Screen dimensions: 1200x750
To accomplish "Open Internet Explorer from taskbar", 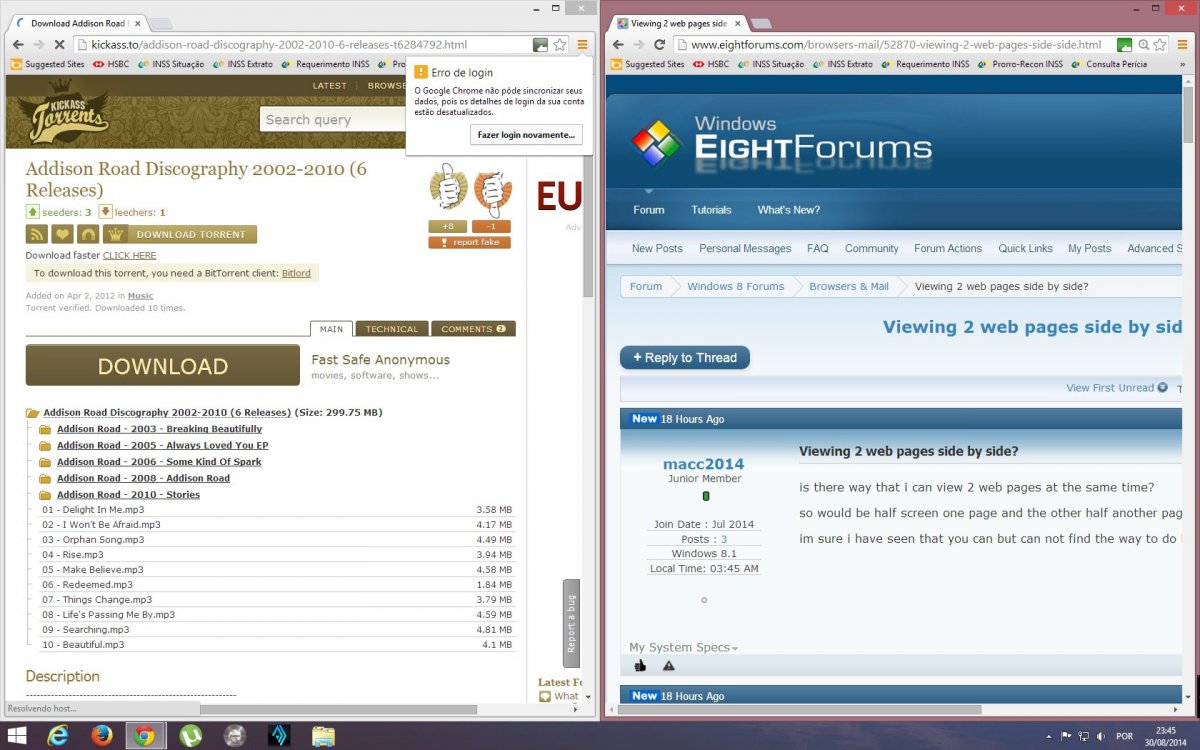I will 59,736.
